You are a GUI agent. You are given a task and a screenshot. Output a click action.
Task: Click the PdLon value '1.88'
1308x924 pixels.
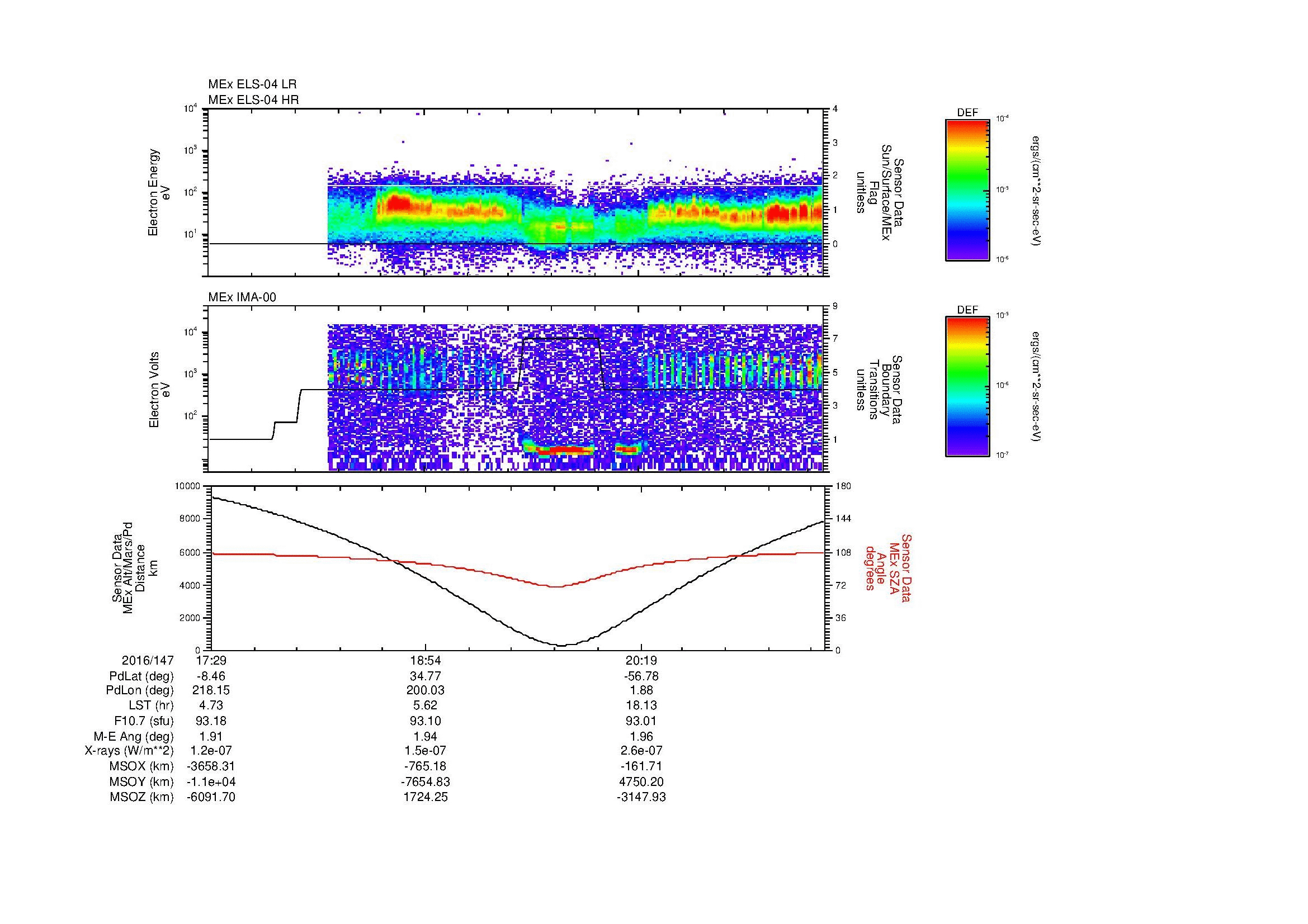(x=641, y=690)
